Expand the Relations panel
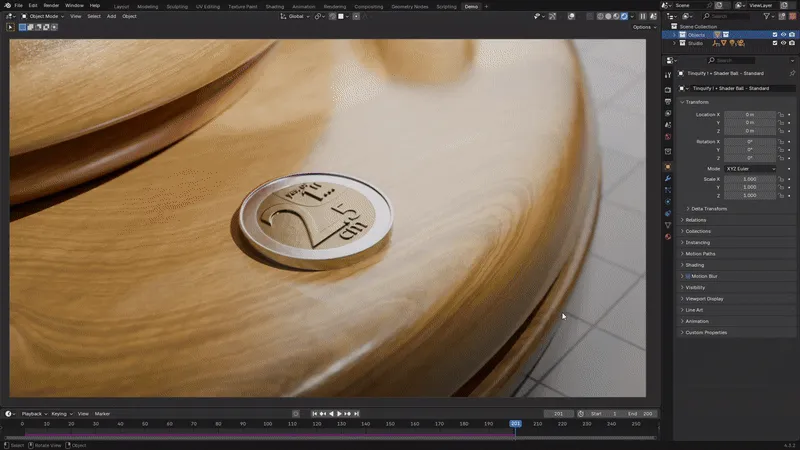 693,220
